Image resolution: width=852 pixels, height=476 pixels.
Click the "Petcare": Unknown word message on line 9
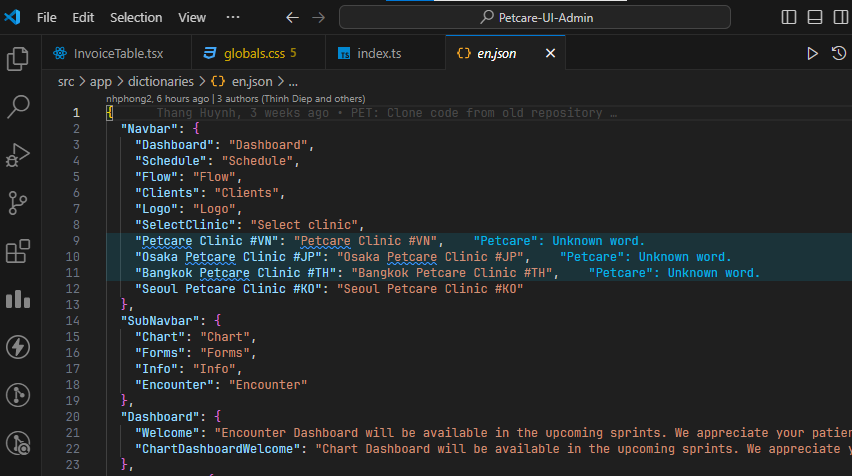(559, 241)
